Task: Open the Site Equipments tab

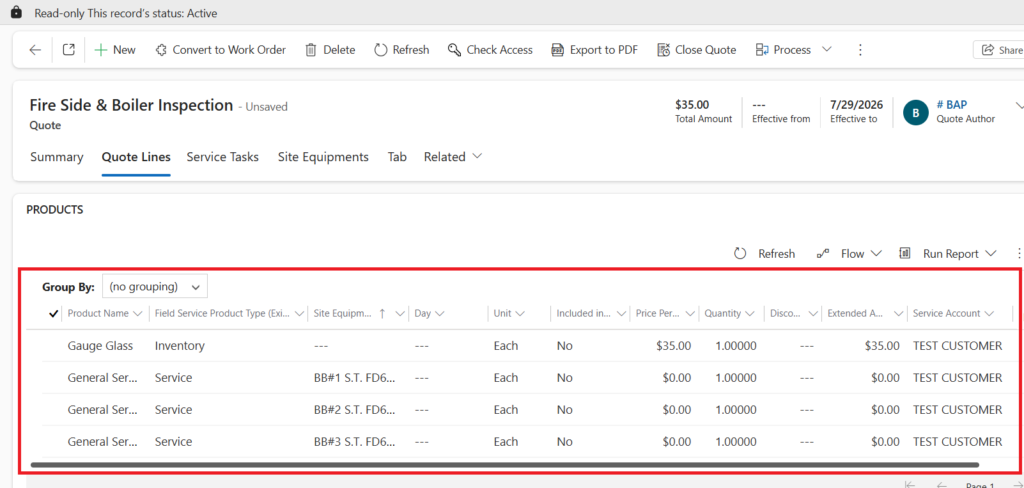Action: (323, 157)
